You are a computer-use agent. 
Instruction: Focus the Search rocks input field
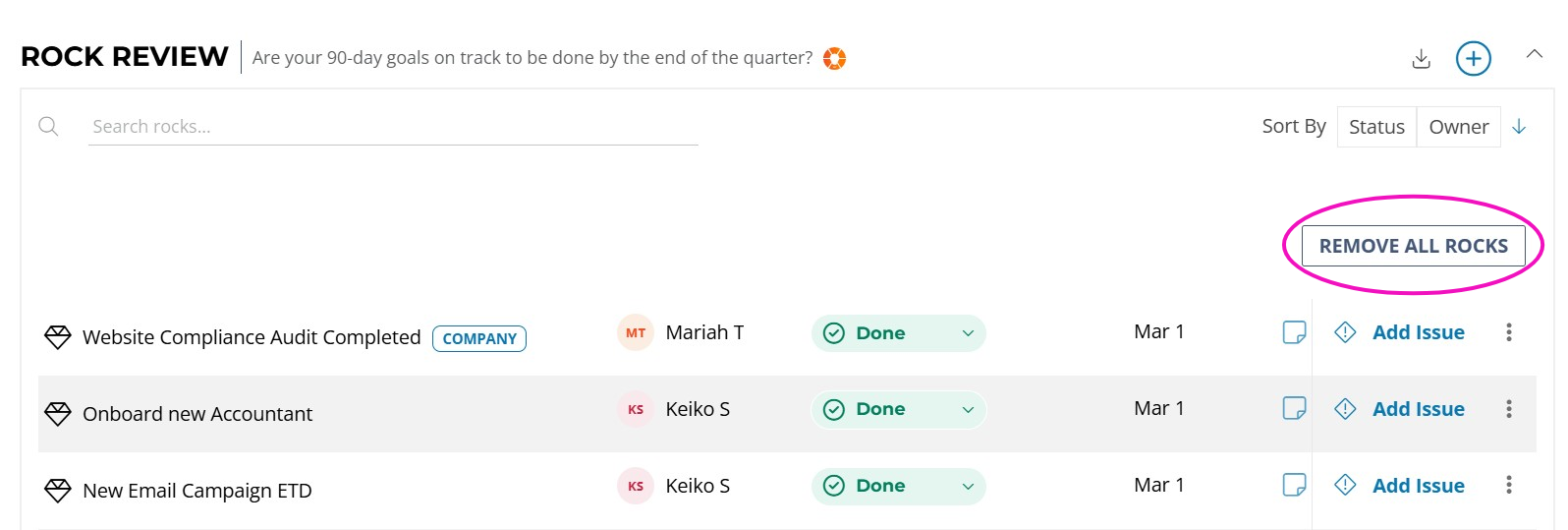(393, 127)
